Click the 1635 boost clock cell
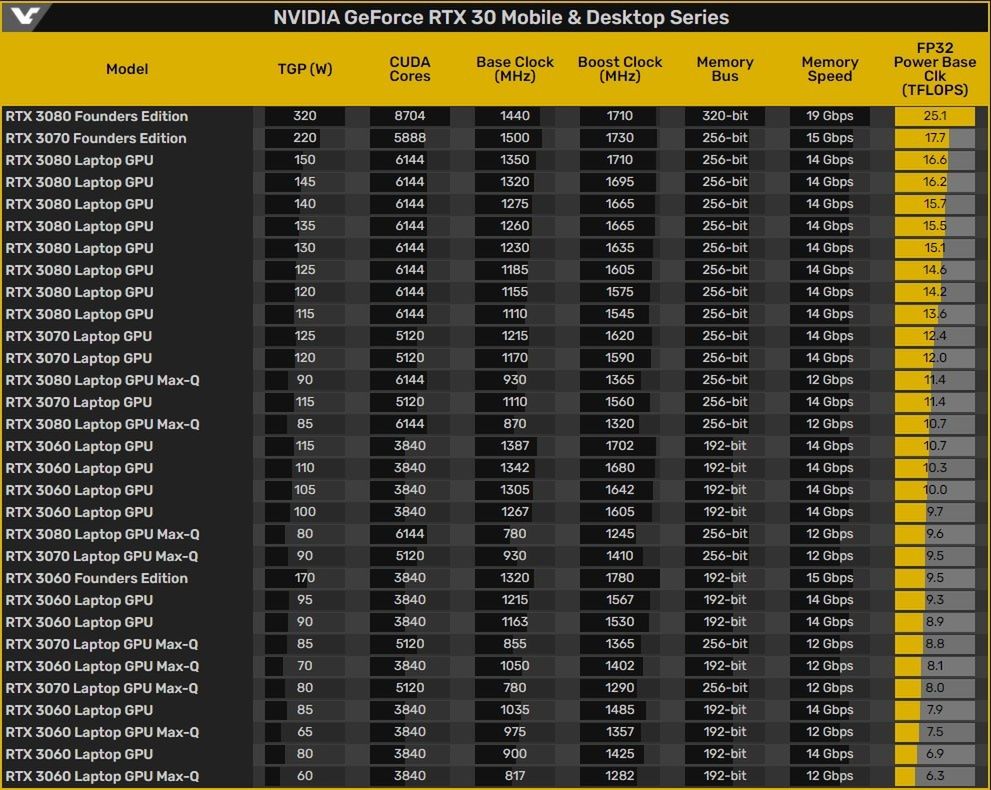 [619, 248]
